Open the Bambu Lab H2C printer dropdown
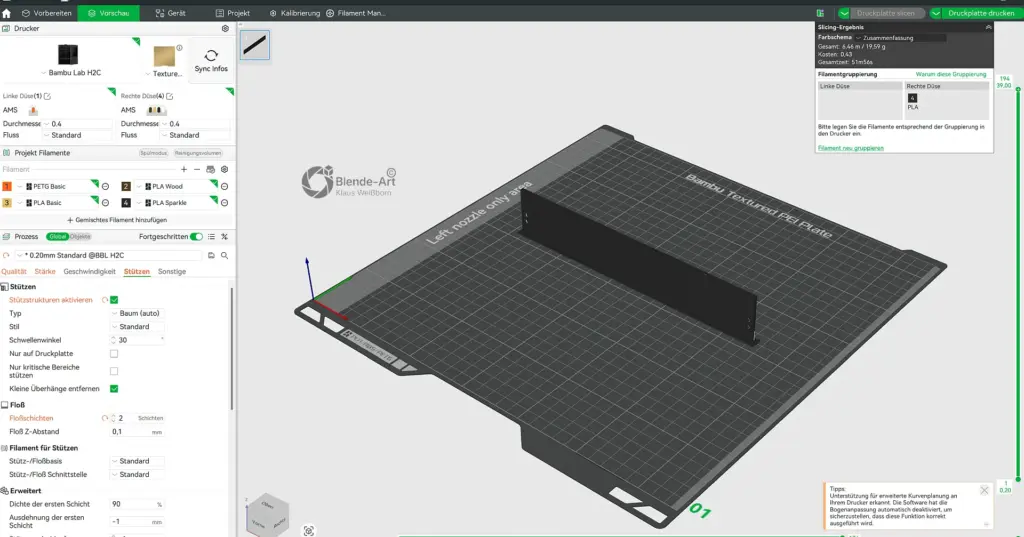The width and height of the screenshot is (1024, 537). click(71, 73)
